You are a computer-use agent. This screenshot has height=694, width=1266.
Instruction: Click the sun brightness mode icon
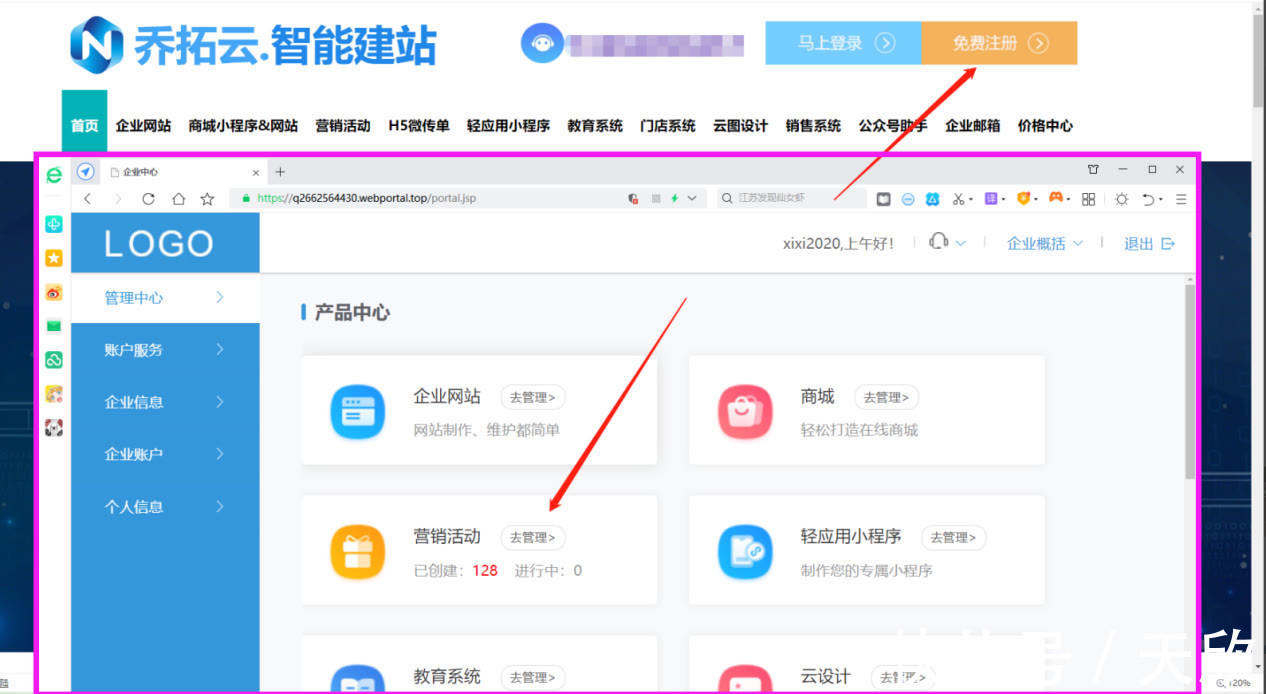click(1122, 199)
